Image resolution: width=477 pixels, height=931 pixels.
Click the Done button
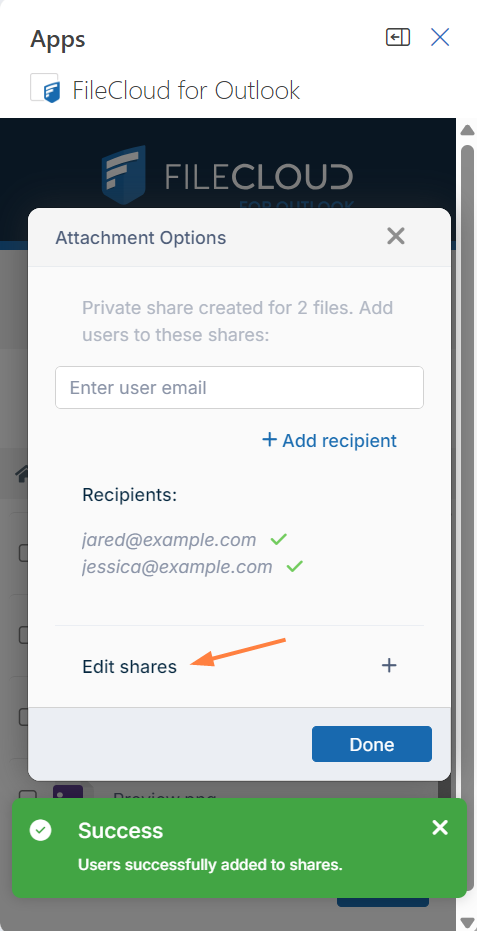coord(372,744)
